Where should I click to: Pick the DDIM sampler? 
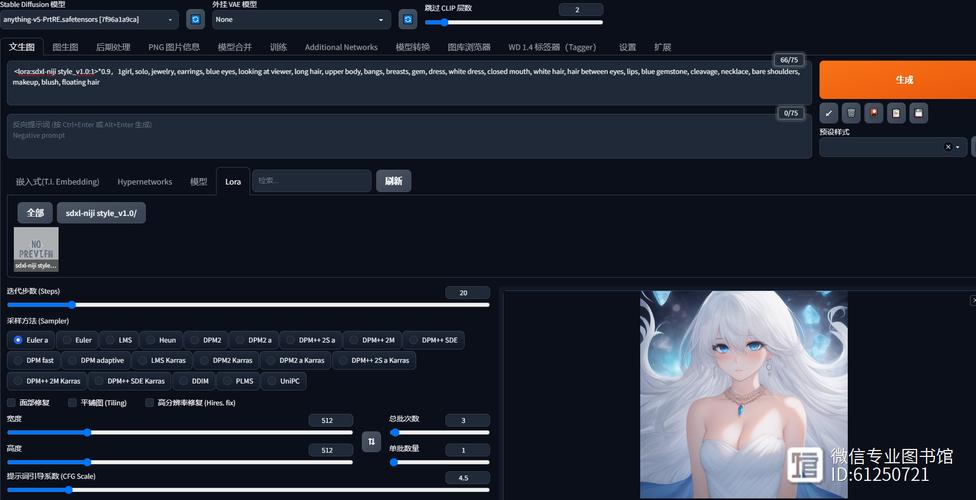coord(194,380)
